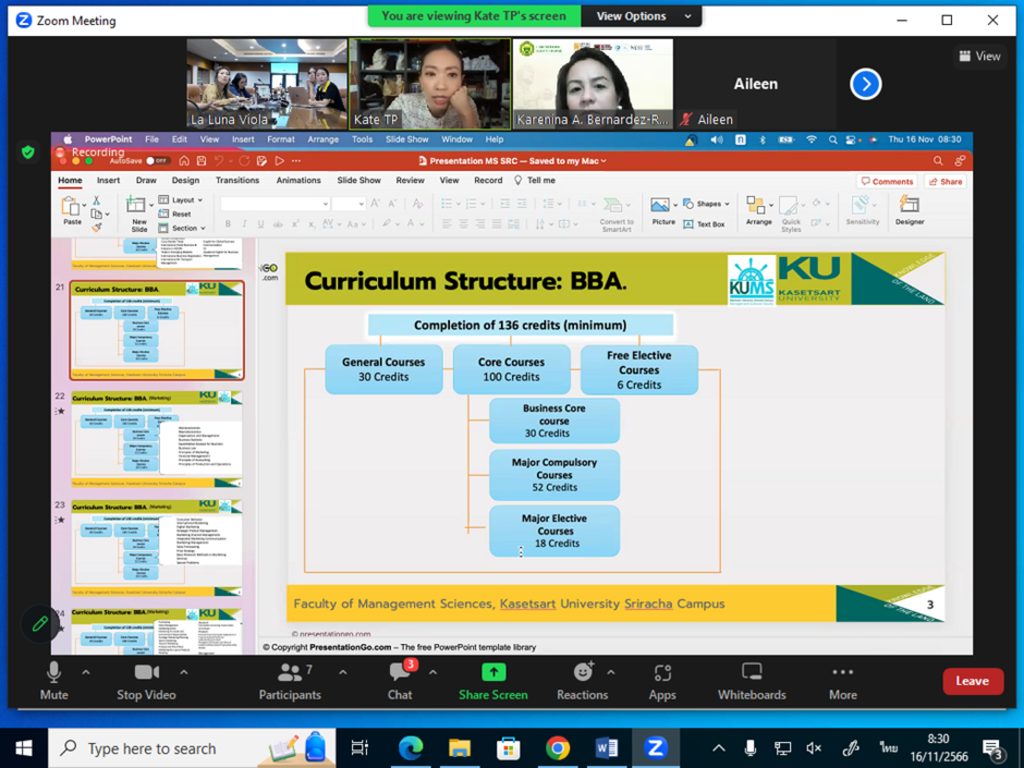Open Word from the taskbar
1024x768 pixels.
pos(606,748)
